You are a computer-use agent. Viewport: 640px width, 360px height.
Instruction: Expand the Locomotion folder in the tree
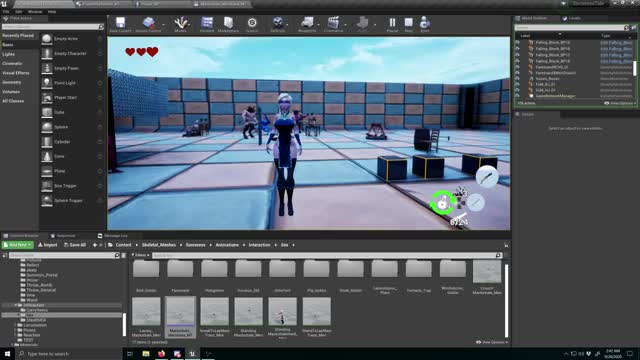pyautogui.click(x=16, y=325)
